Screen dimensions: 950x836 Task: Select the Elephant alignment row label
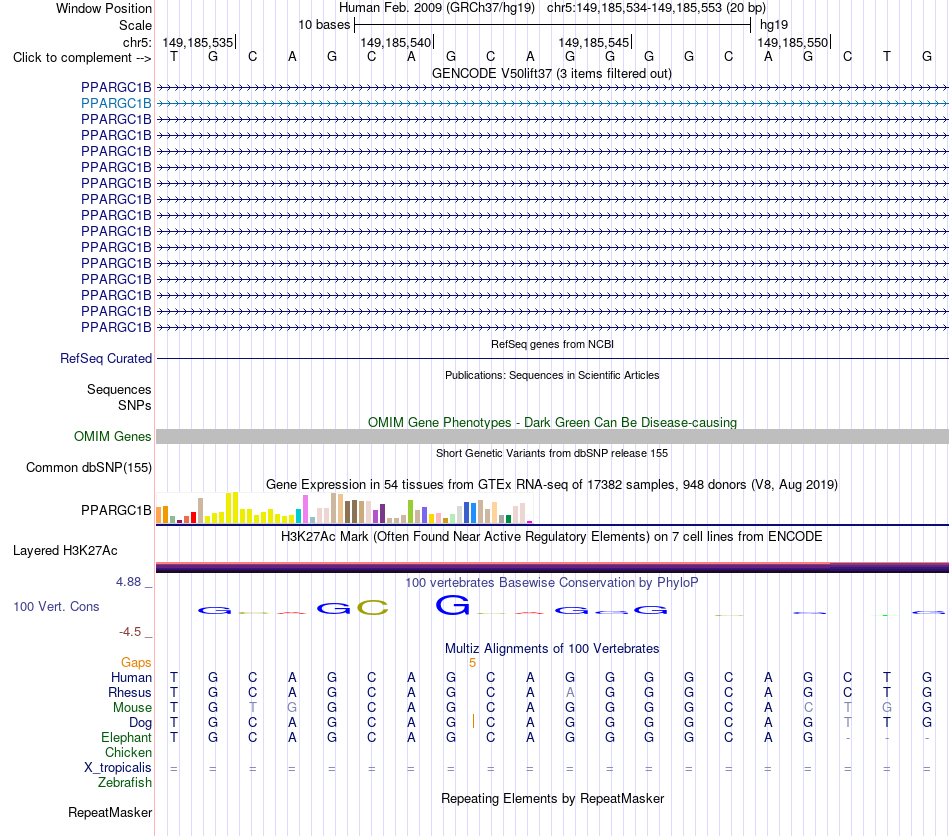click(126, 737)
